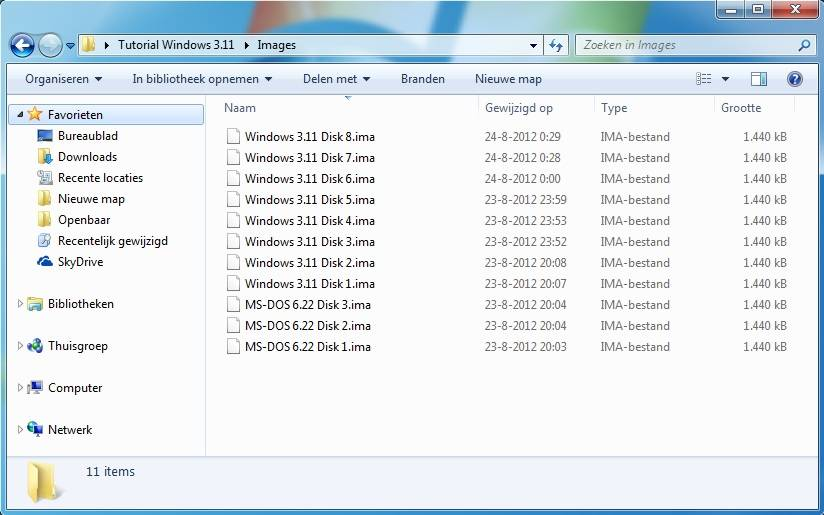
Task: Select the MS-DOS 6.22 Disk 1.ima file
Action: point(307,347)
